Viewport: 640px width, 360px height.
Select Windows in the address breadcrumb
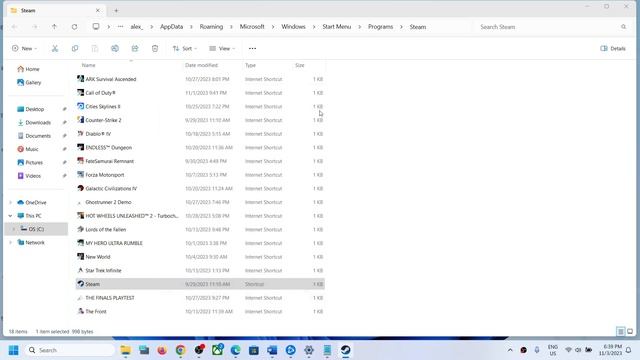point(293,27)
